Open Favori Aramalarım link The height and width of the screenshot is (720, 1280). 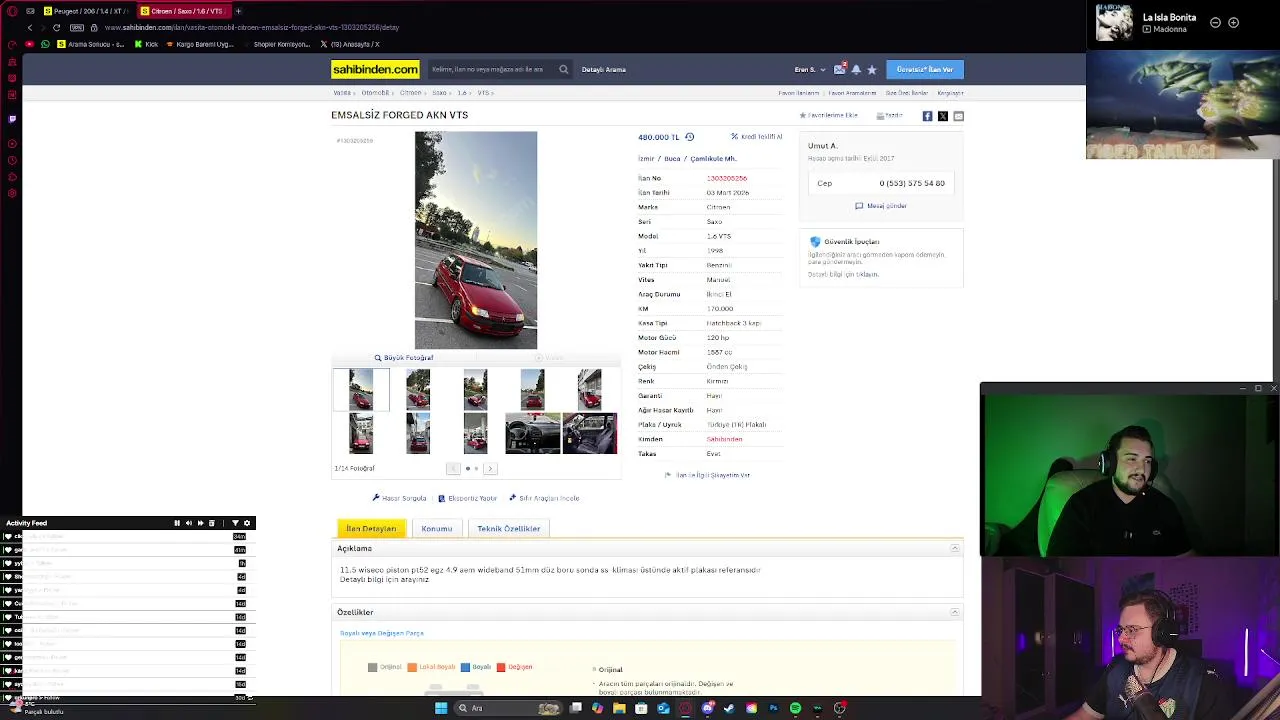(852, 93)
